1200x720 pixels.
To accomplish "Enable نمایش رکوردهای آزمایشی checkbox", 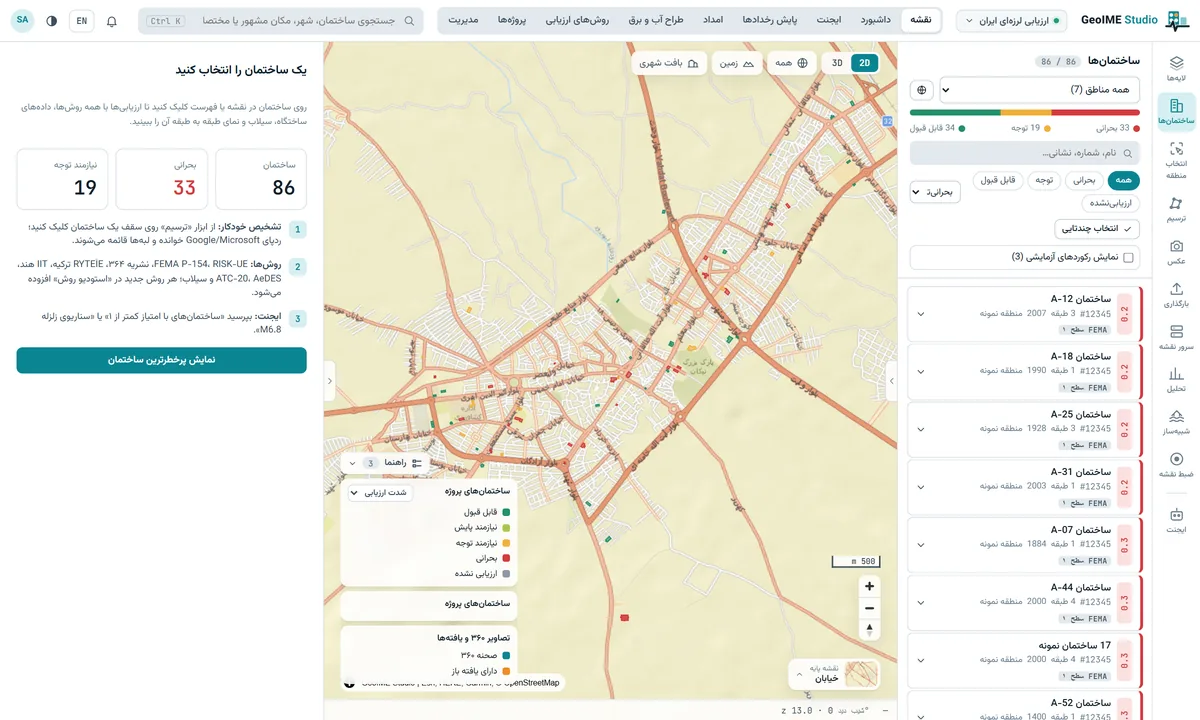I will pyautogui.click(x=1129, y=258).
